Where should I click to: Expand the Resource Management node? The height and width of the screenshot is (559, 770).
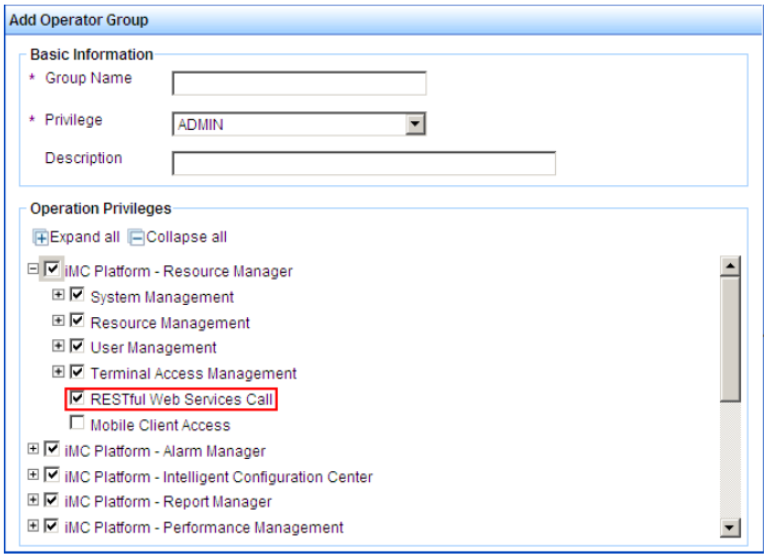pos(58,320)
